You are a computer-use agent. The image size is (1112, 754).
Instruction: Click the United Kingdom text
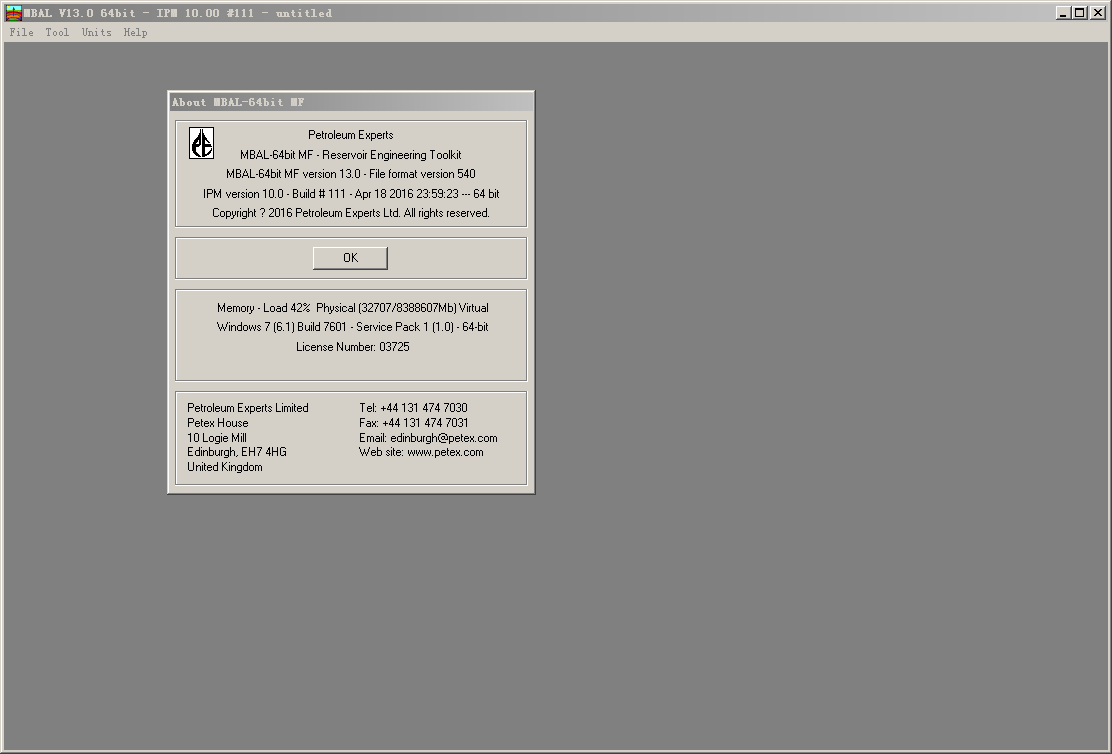225,467
